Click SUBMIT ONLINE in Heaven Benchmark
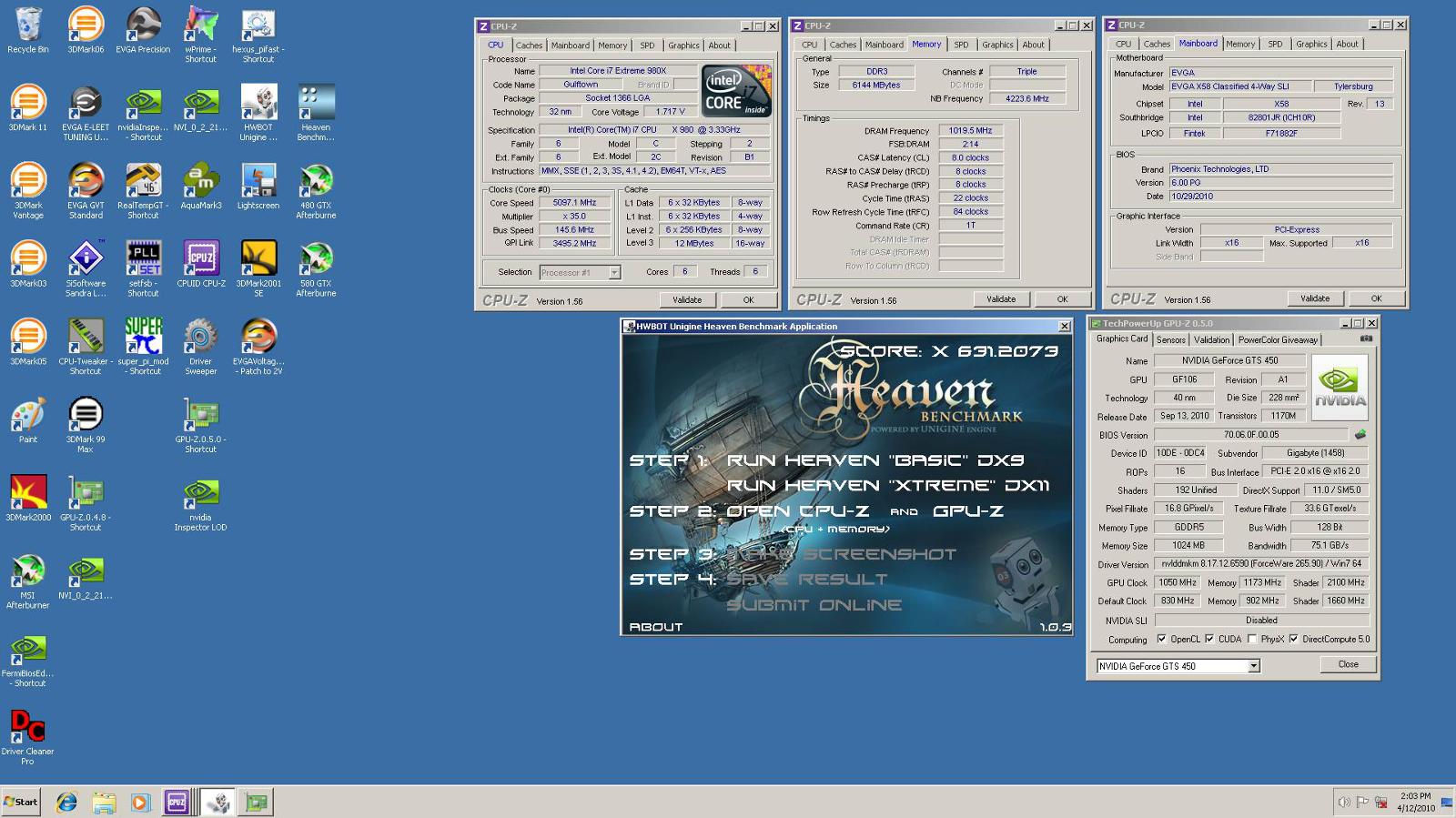The width and height of the screenshot is (1456, 818). 814,604
